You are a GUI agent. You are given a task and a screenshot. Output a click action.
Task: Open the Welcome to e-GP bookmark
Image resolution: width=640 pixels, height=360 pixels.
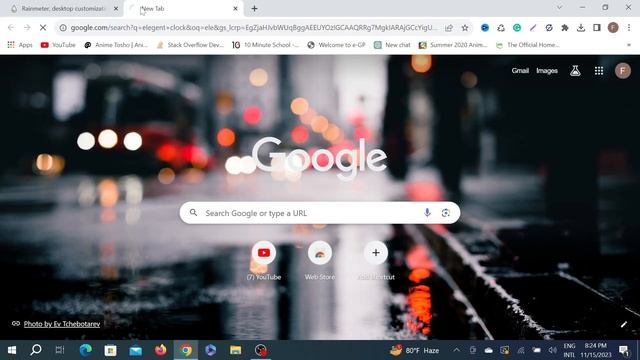pos(336,45)
